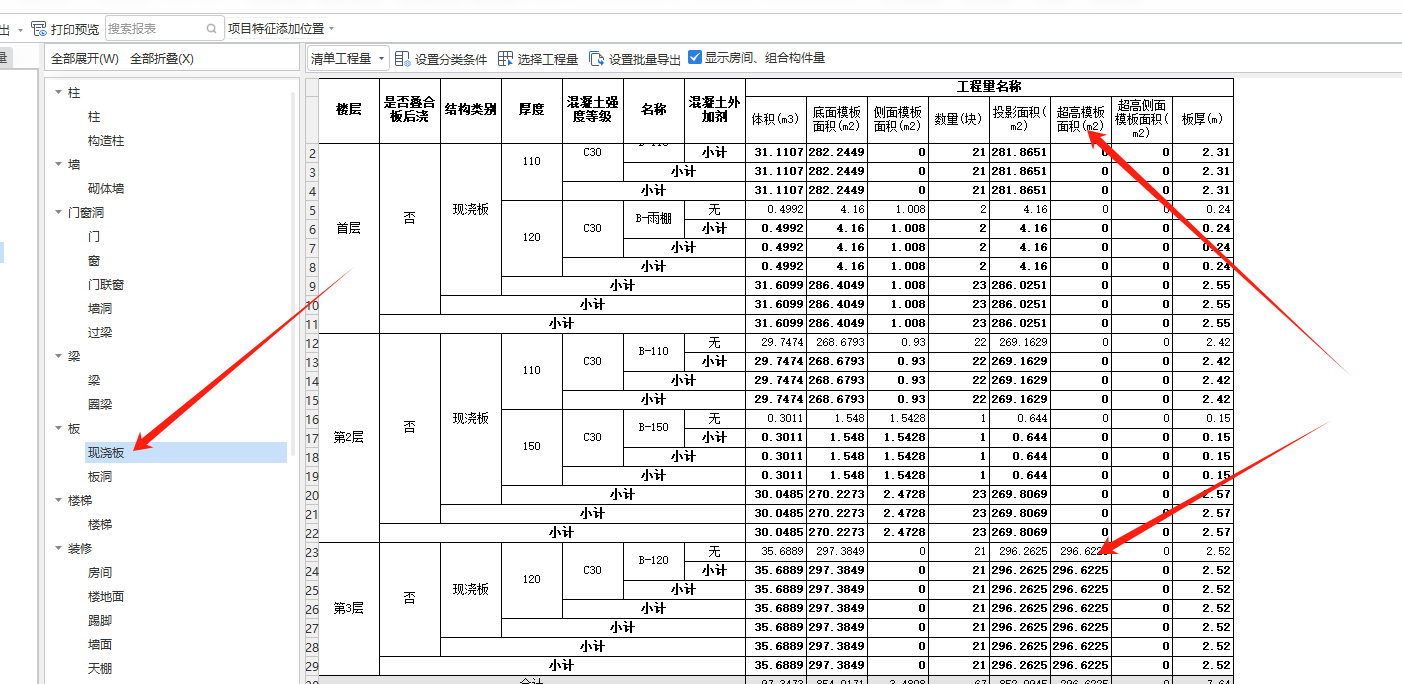Click the search magnifier in report search box
Screen dimensions: 1402x684
click(211, 29)
